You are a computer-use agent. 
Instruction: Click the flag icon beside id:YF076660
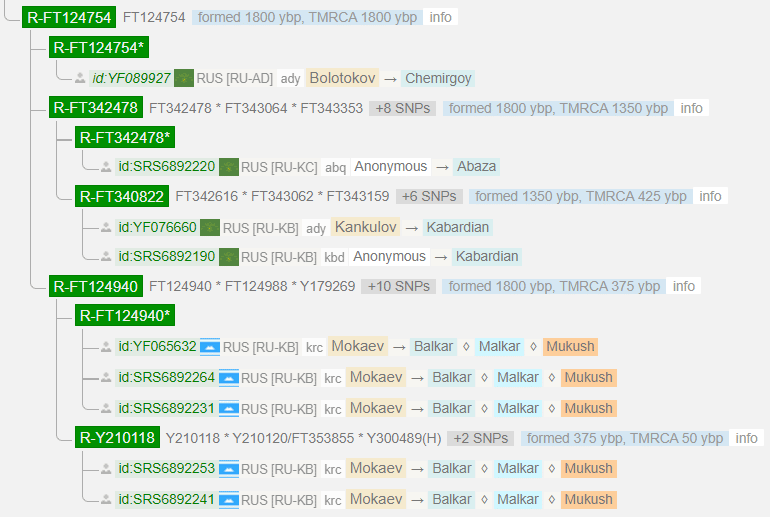click(210, 228)
